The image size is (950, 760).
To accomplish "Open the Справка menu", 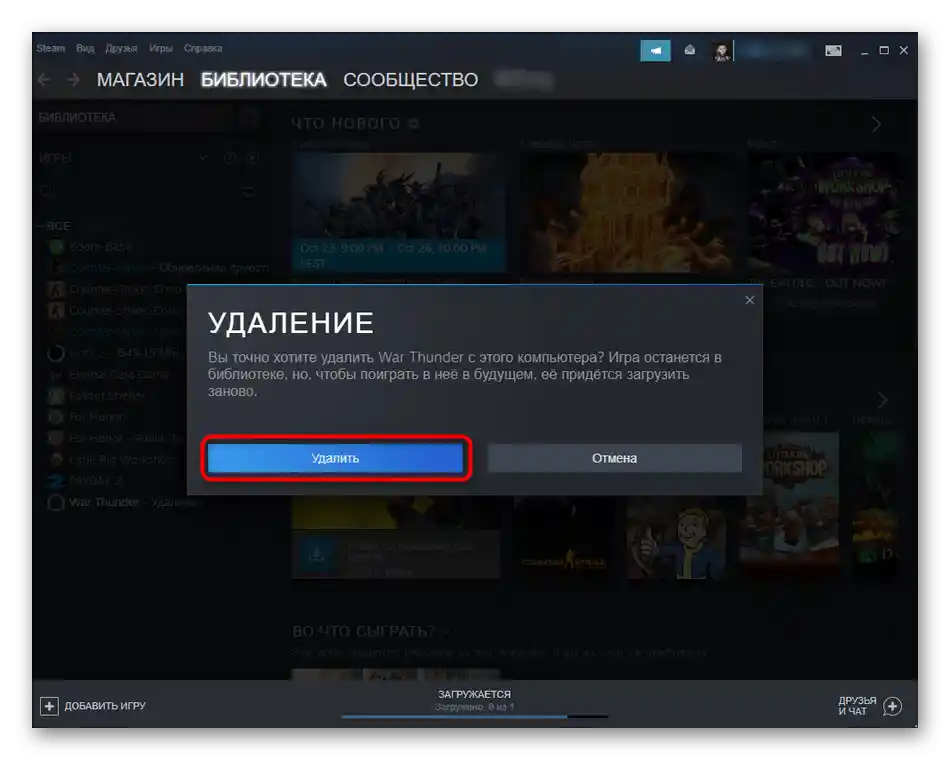I will 203,48.
